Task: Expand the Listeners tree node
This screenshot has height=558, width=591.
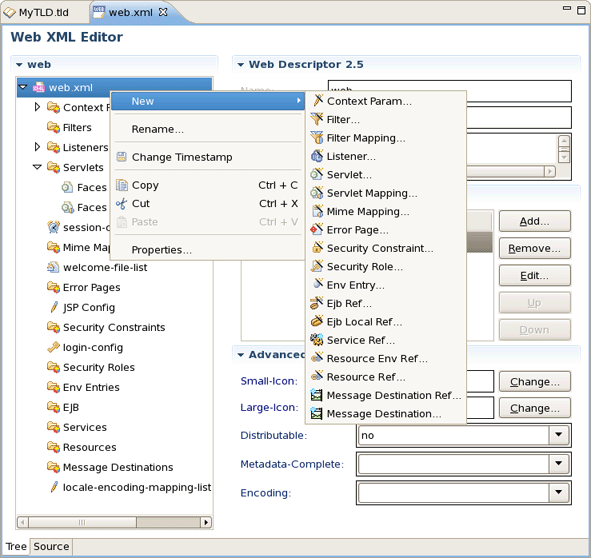Action: tap(37, 147)
